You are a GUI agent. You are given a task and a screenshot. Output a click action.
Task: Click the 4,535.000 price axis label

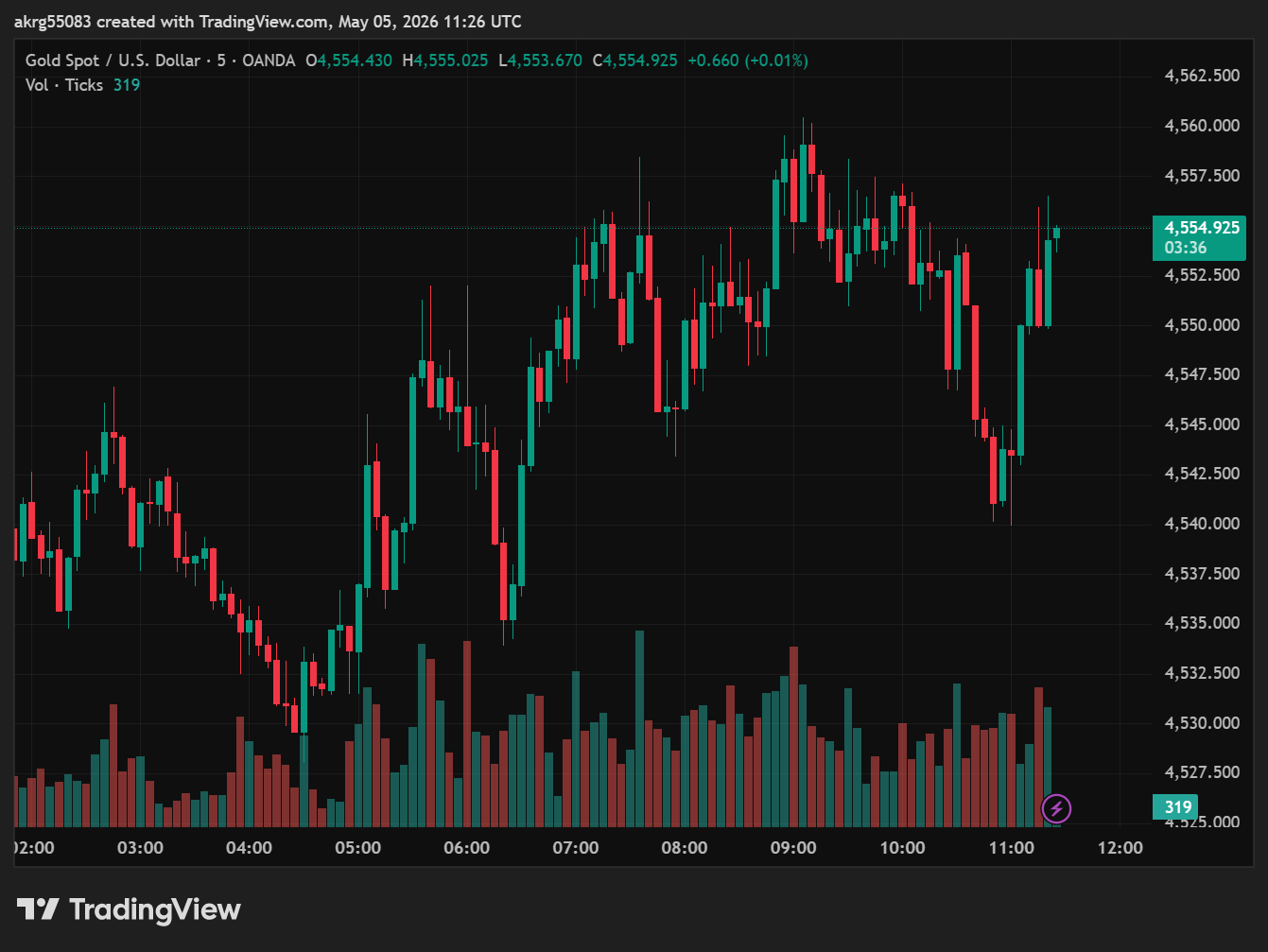(1202, 623)
